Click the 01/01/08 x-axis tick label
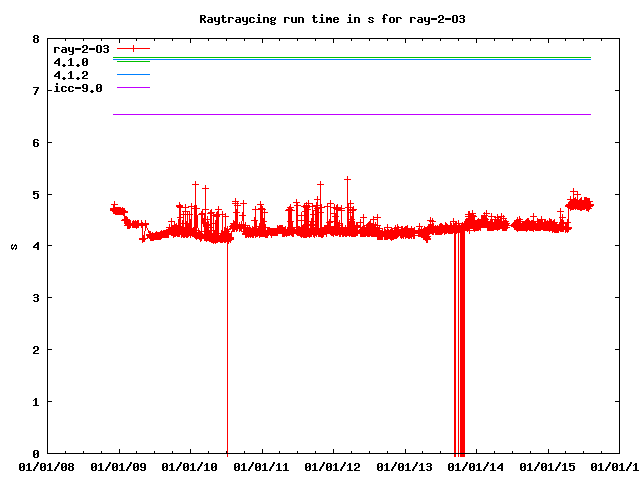Viewport: 640px width, 480px height. tap(47, 466)
